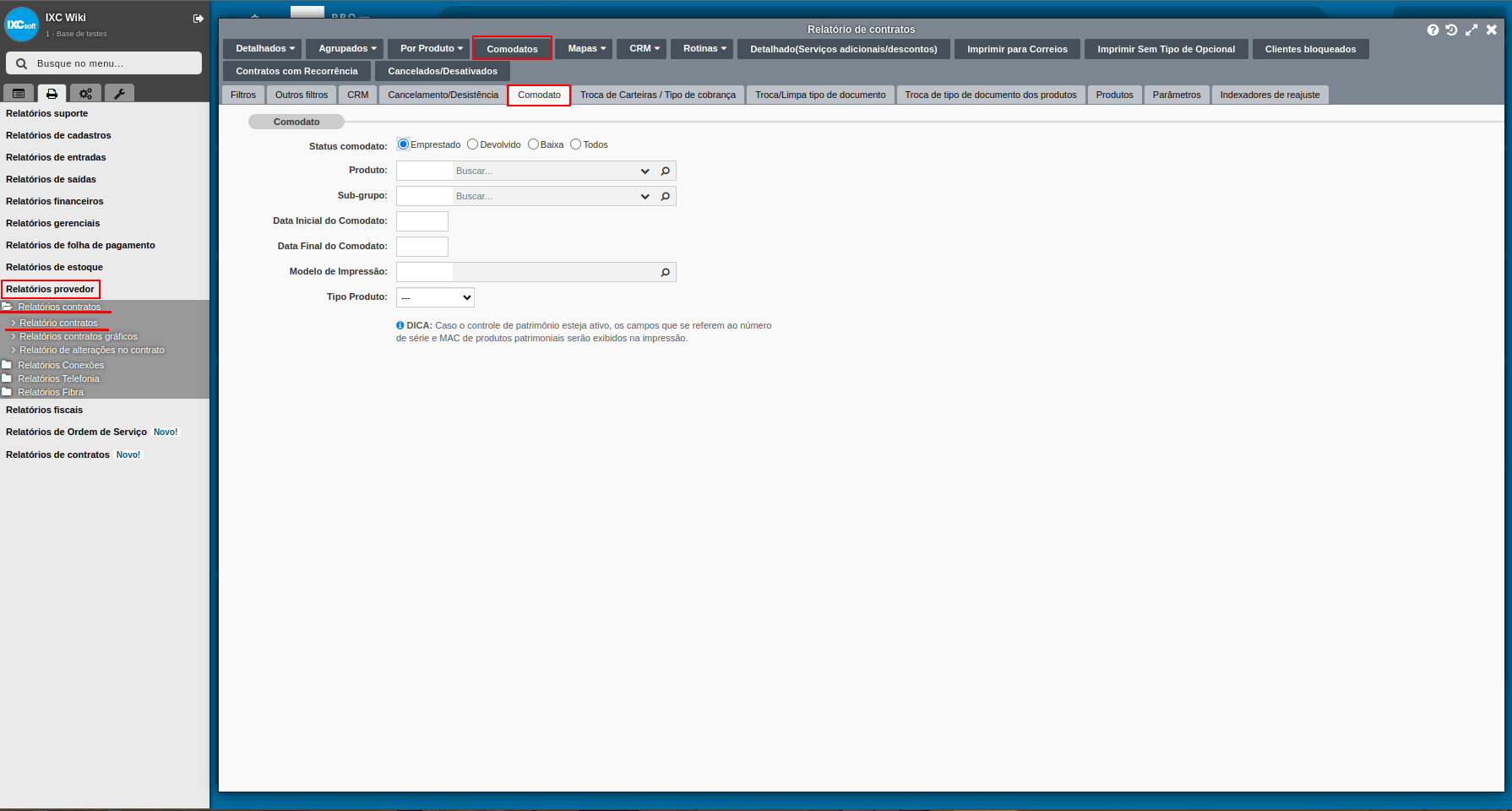Viewport: 1512px width, 811px height.
Task: Open the Rotinas dropdown menu
Action: [x=702, y=49]
